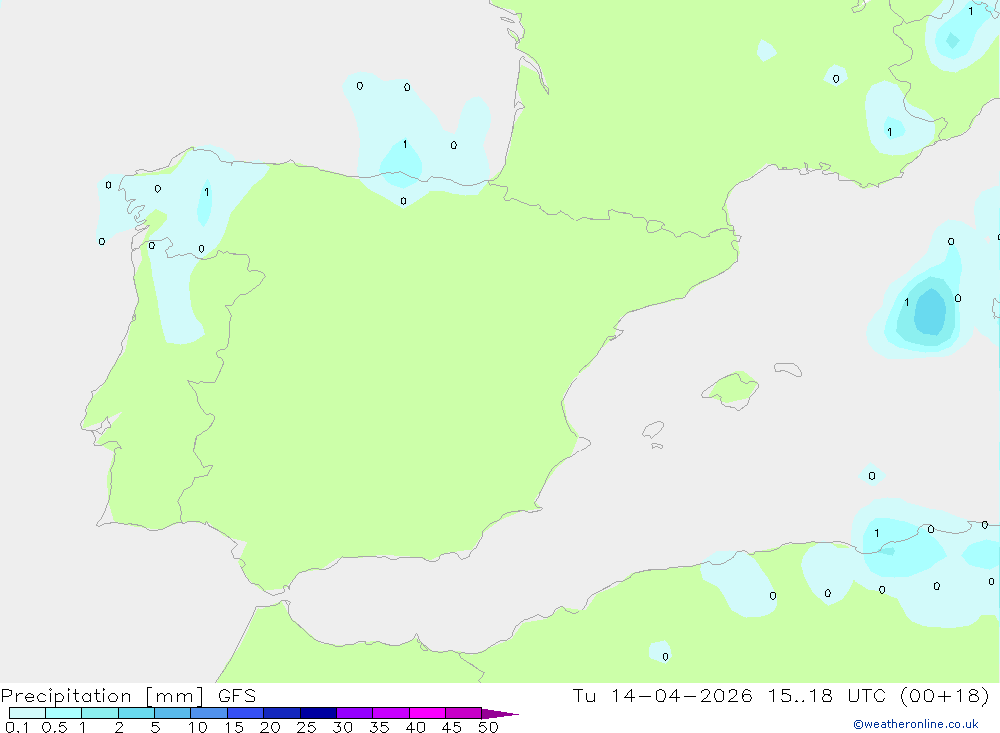
Task: Click the dark navy 25–30 mm swatch
Action: click(318, 713)
